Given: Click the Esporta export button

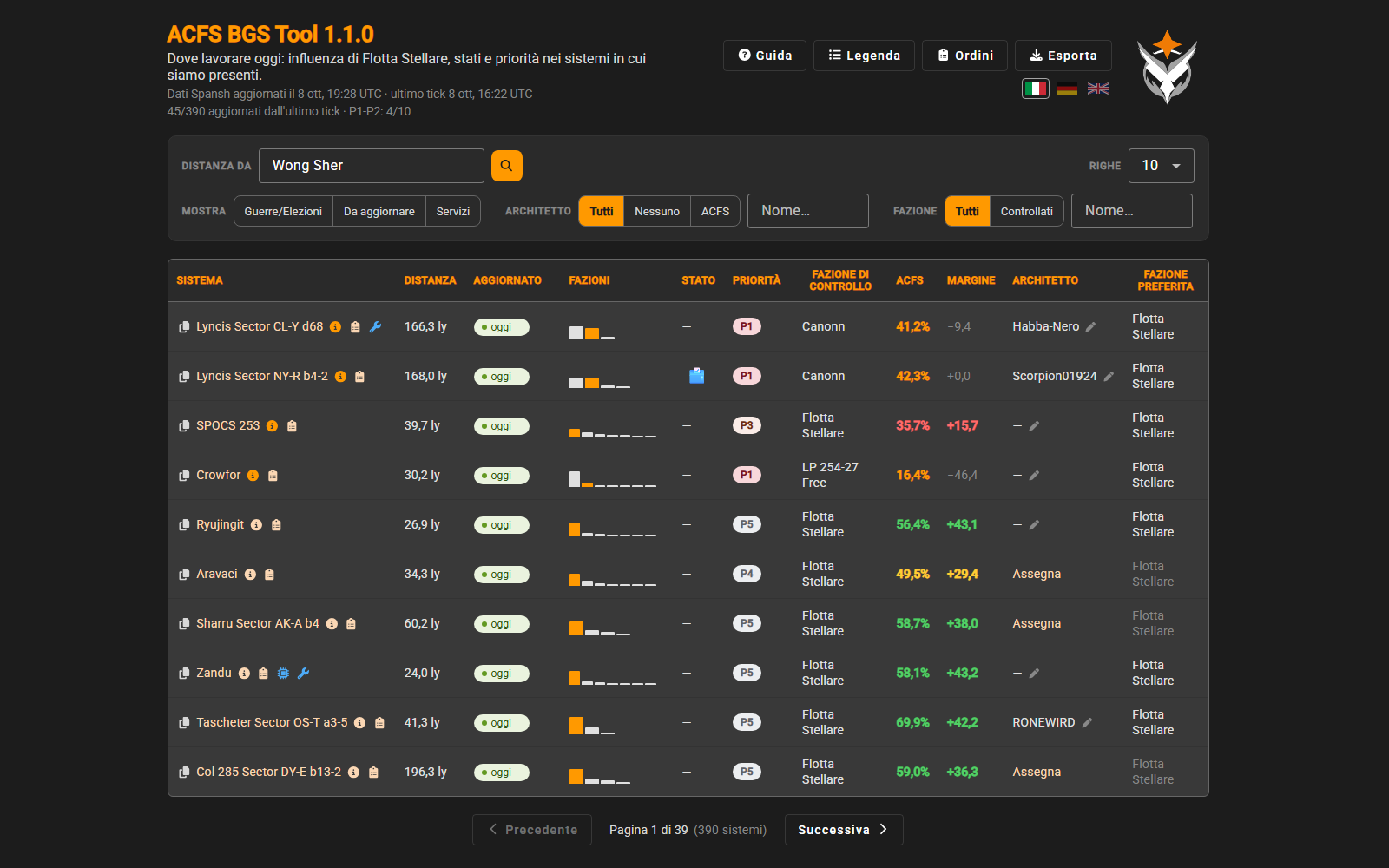Looking at the screenshot, I should 1063,56.
